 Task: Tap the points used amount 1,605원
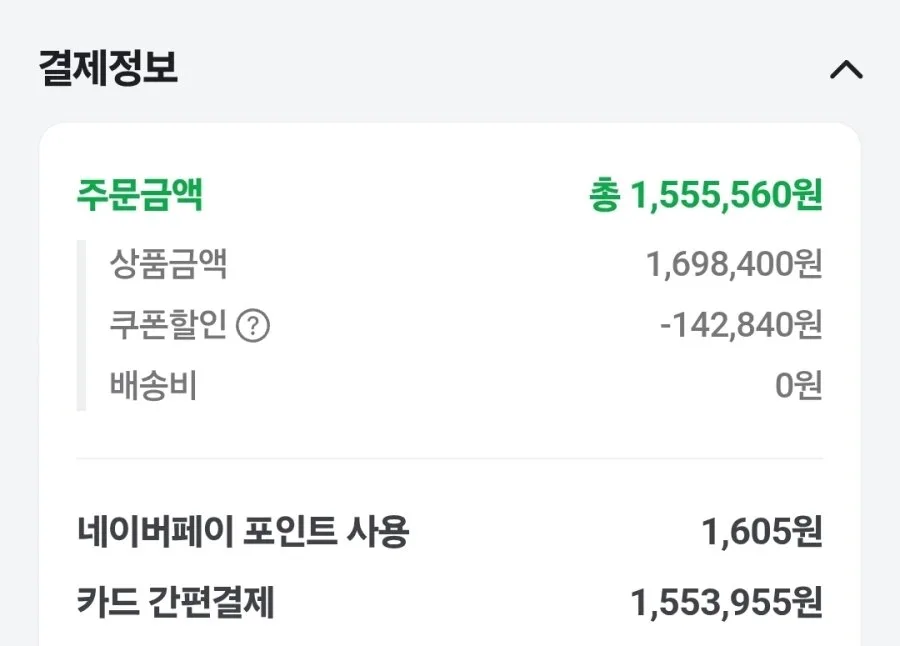pos(762,531)
